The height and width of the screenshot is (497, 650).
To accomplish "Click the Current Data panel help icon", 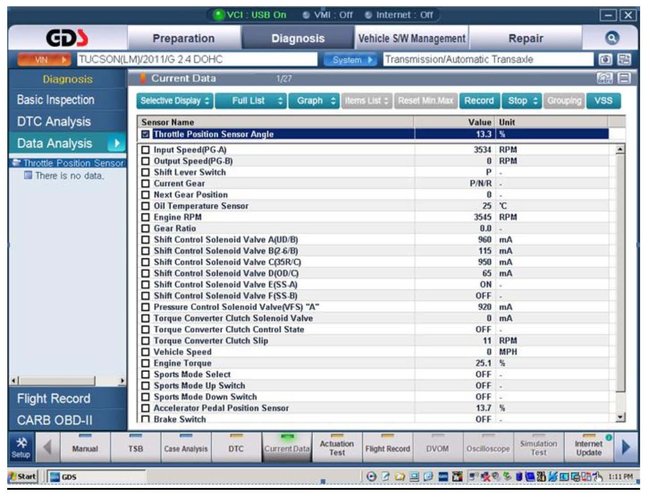I will click(x=604, y=78).
